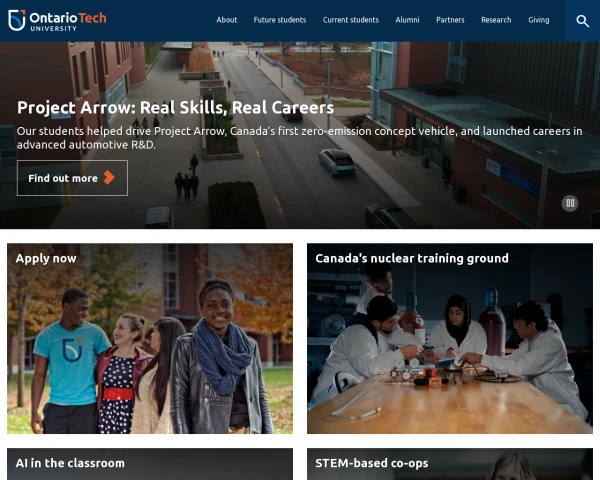
Task: Pause the hero video
Action: pyautogui.click(x=570, y=203)
